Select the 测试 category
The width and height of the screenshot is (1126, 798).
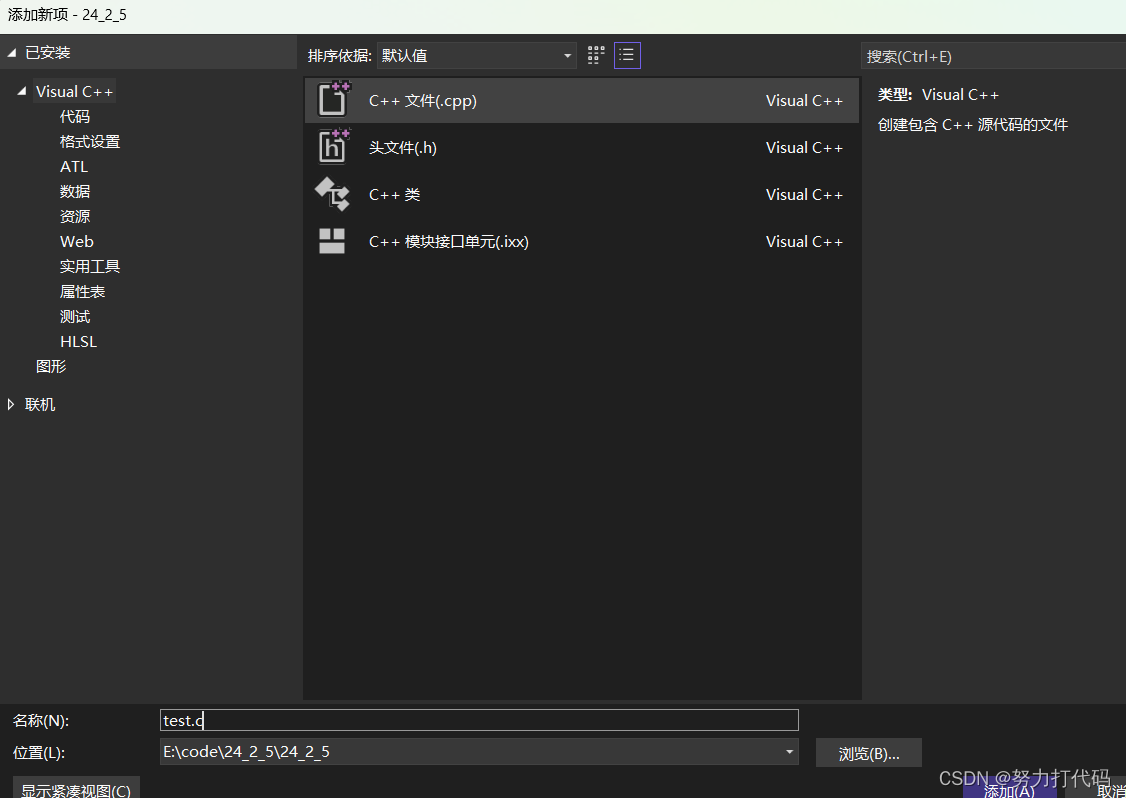pos(74,316)
